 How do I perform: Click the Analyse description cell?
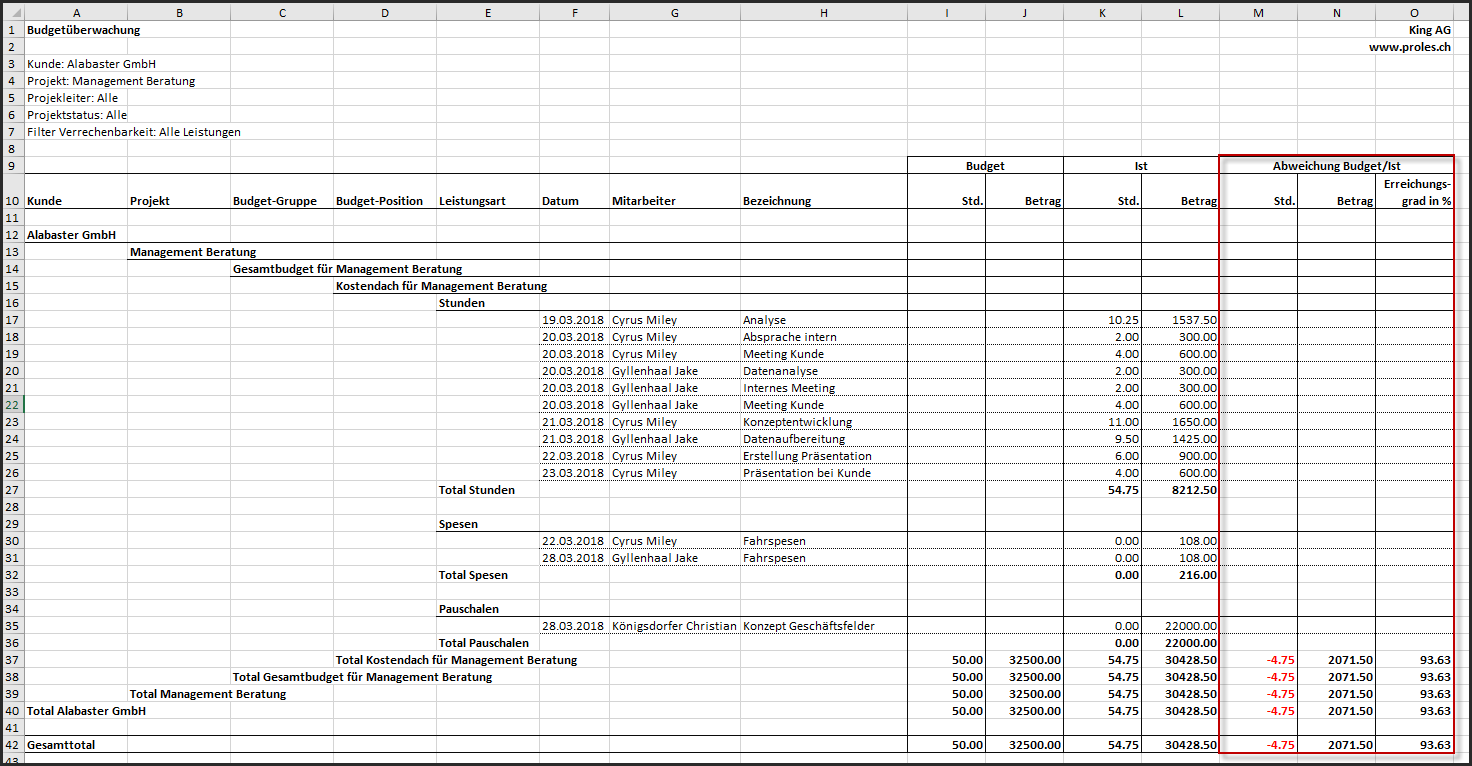point(764,320)
